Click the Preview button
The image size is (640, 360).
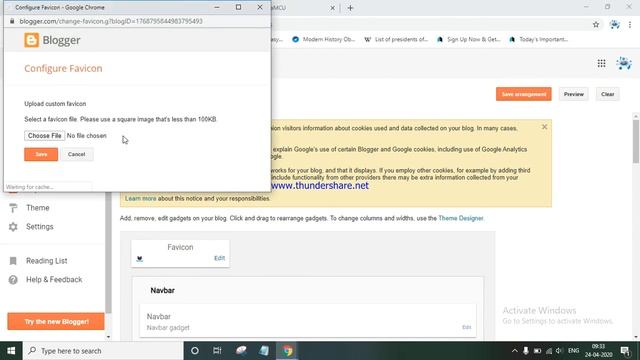(573, 94)
